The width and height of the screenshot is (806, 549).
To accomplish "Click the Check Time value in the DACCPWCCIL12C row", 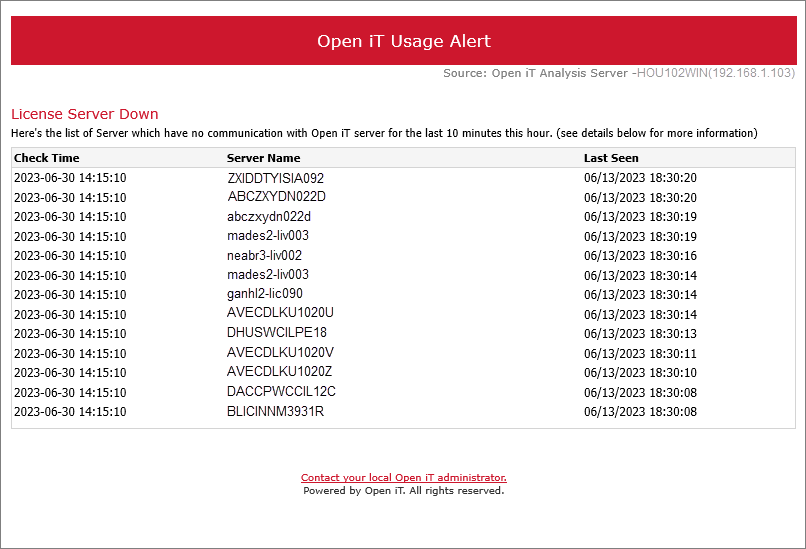I will point(70,393).
